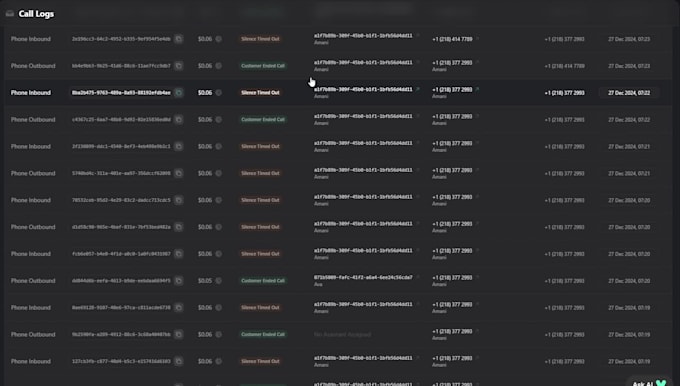Click highlighted date 27 Dec 2024, 07:22

pyautogui.click(x=629, y=93)
